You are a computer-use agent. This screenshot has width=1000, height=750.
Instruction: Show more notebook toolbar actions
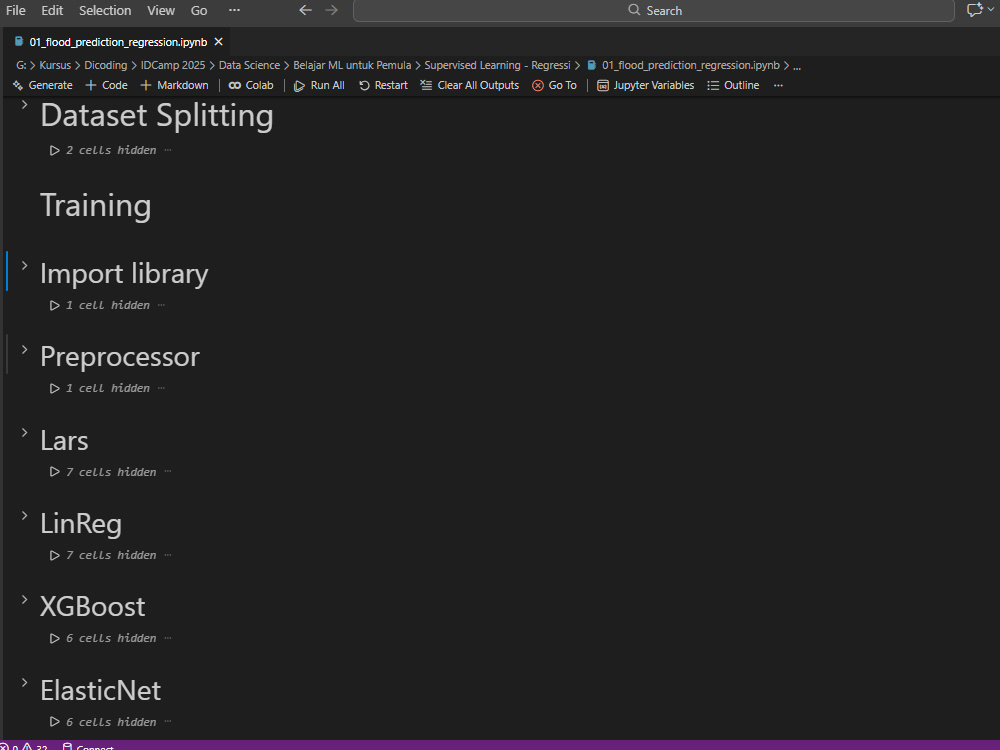[778, 85]
